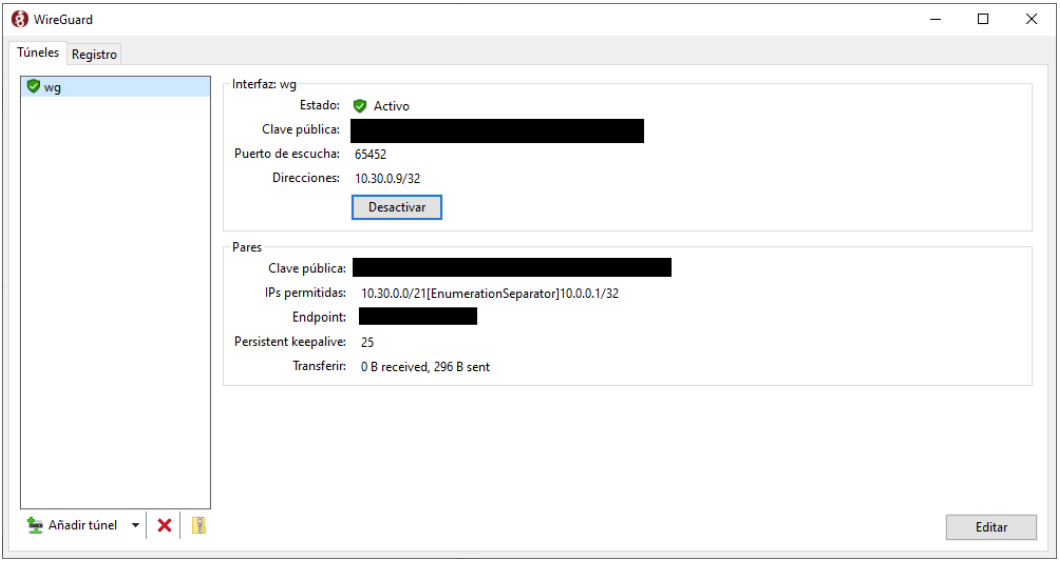1060x562 pixels.
Task: Click the listening port value 65452
Action: pyautogui.click(x=370, y=154)
